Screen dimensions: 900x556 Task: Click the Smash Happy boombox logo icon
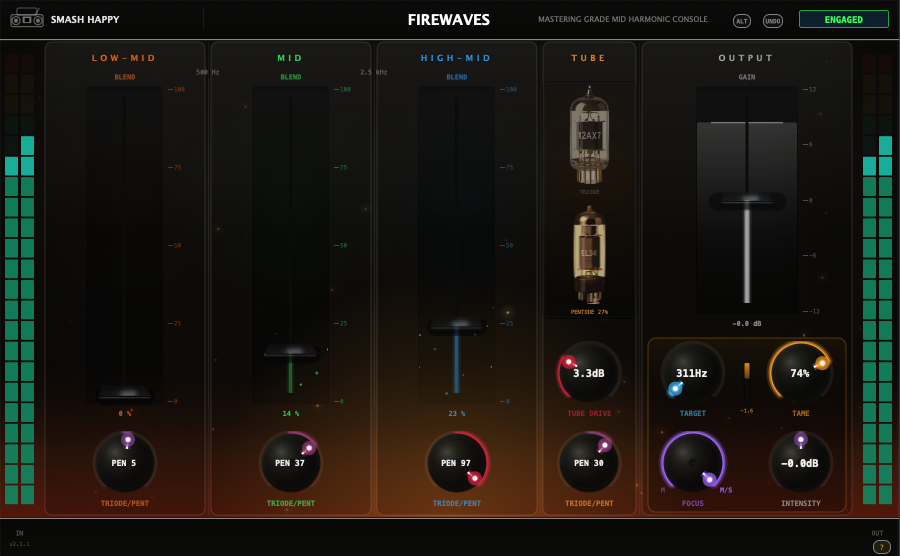click(27, 17)
